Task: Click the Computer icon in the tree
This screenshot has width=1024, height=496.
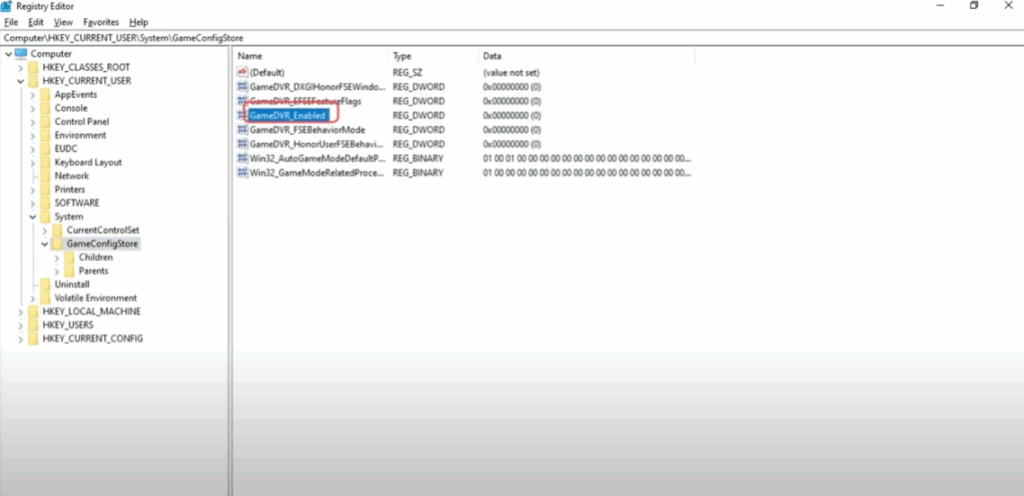Action: point(21,53)
